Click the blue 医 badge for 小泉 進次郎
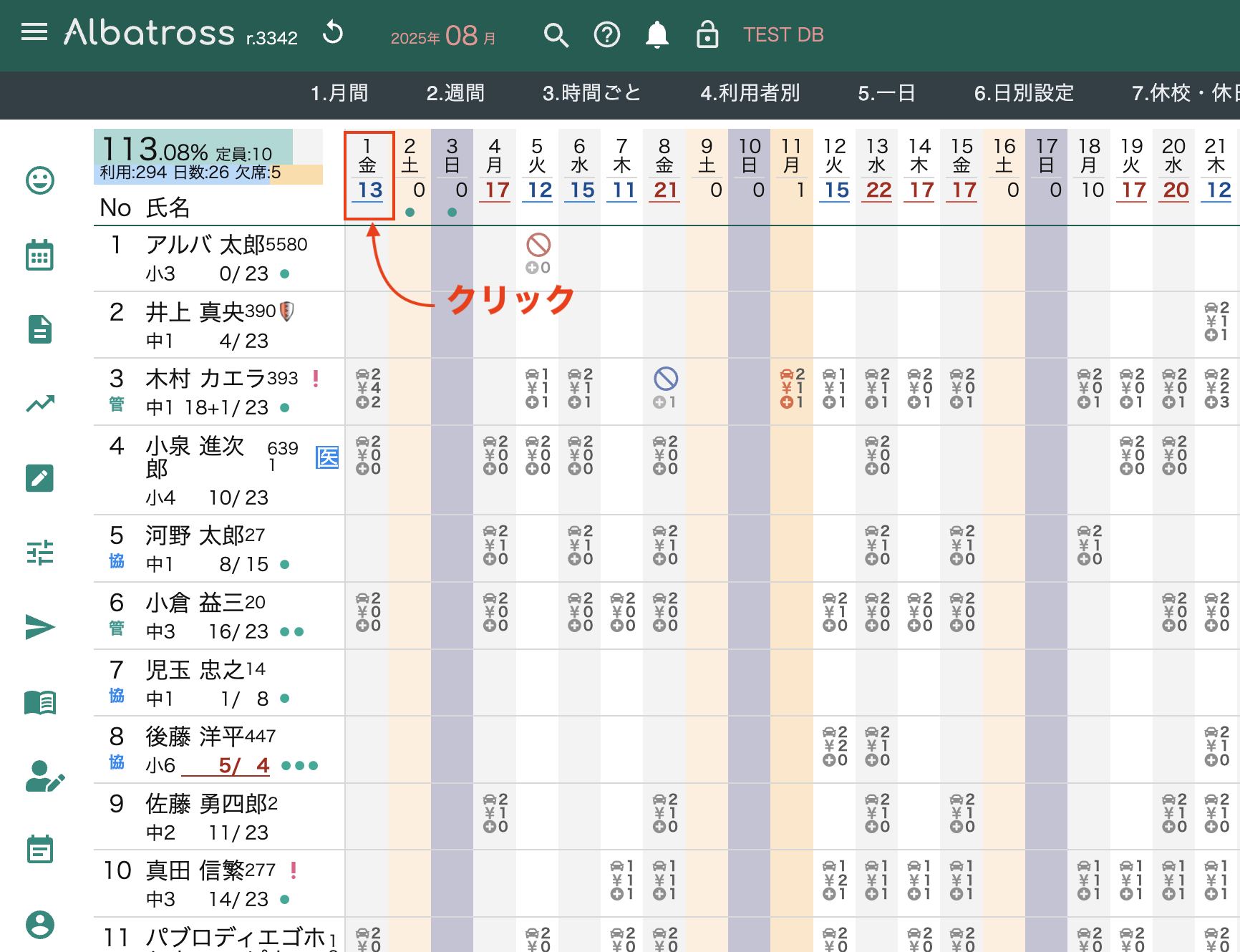 [327, 457]
